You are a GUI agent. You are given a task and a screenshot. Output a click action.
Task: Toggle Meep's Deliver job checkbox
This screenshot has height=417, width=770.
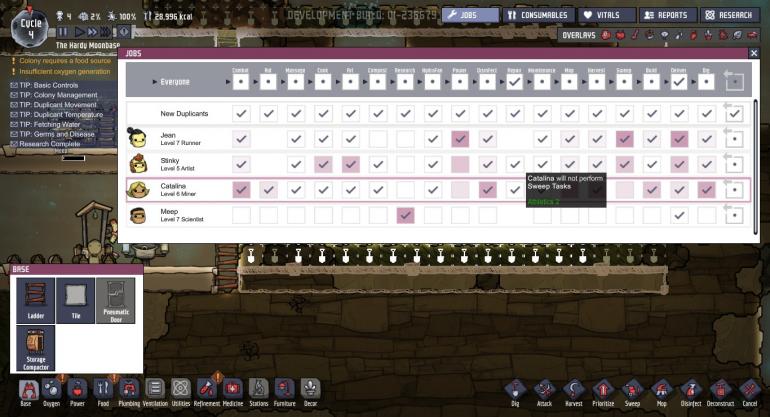pyautogui.click(x=679, y=215)
